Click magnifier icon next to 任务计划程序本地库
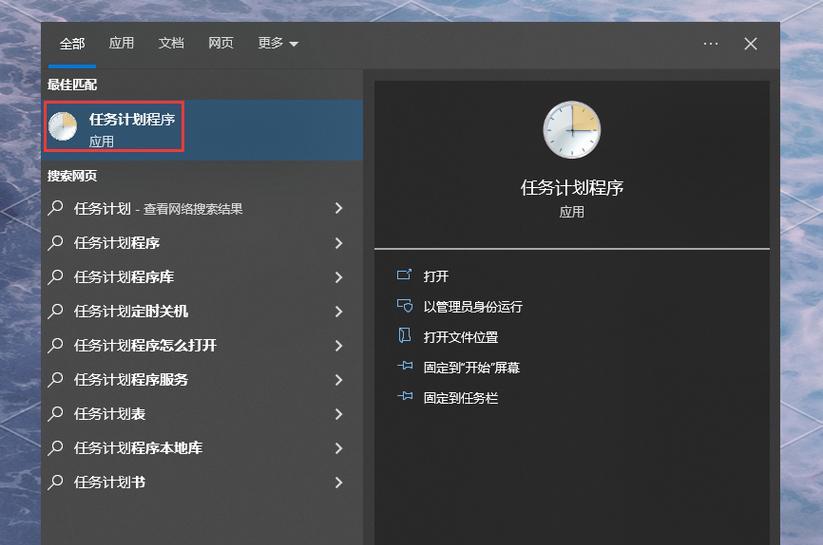 tap(56, 448)
